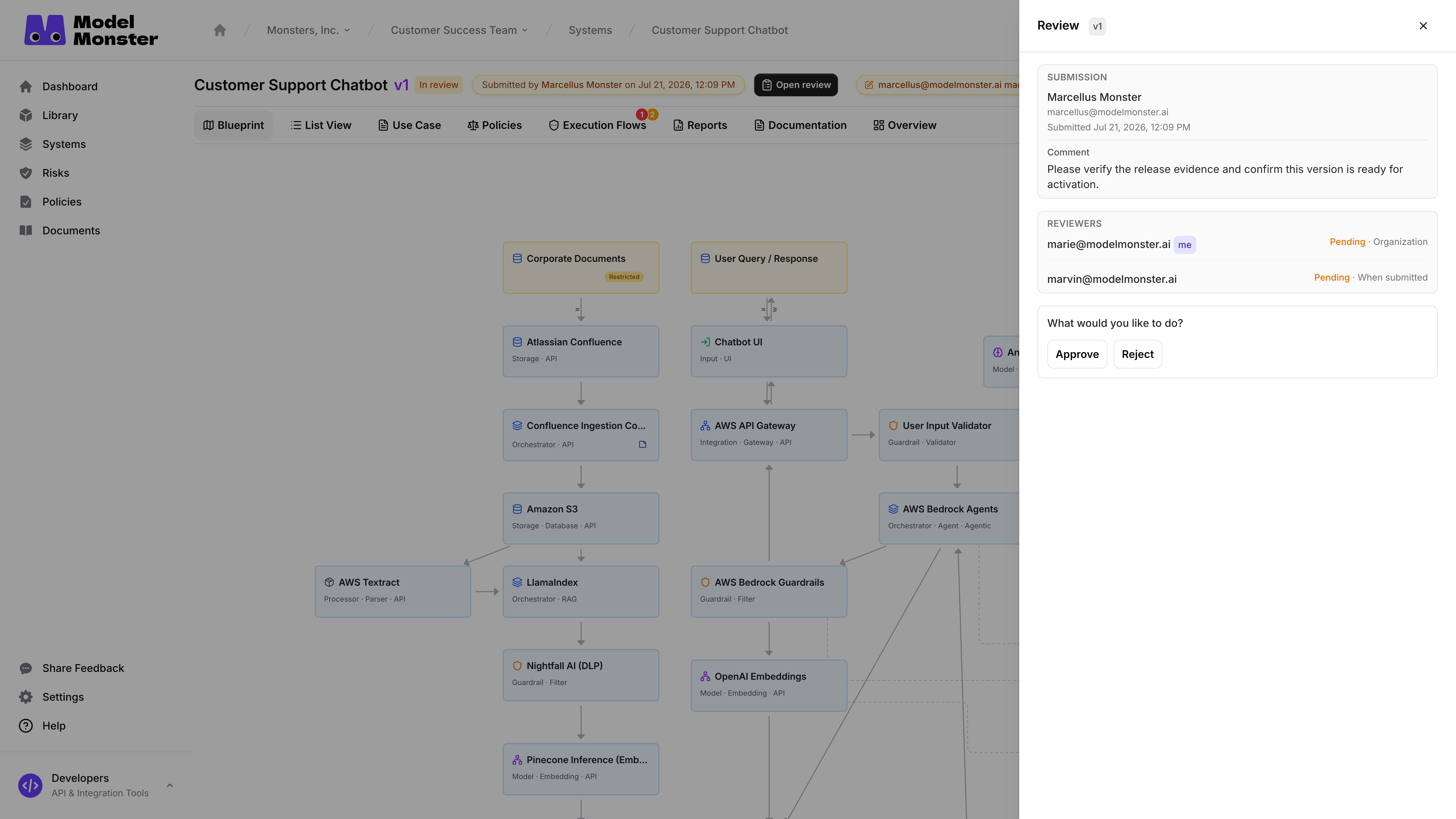Click the Nightfall AI guardrail icon

point(517,666)
